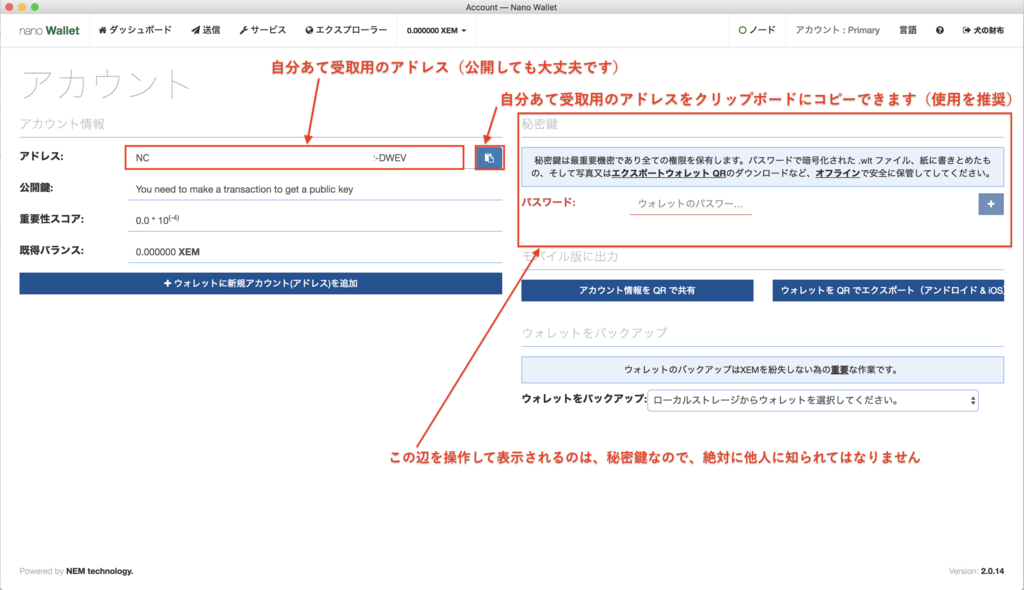
Task: Open the サービス menu
Action: click(263, 30)
